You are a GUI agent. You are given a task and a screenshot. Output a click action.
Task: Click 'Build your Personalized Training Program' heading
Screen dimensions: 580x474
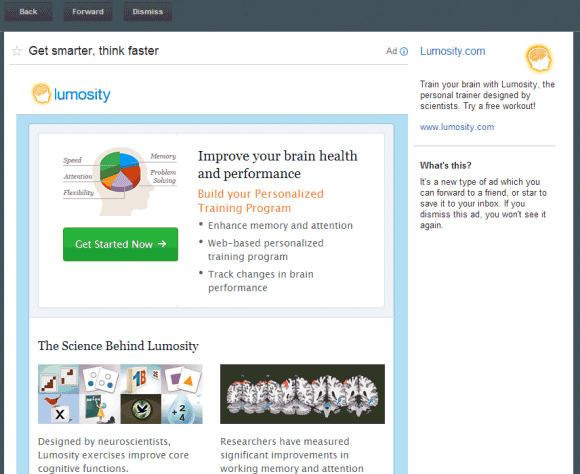click(x=261, y=201)
